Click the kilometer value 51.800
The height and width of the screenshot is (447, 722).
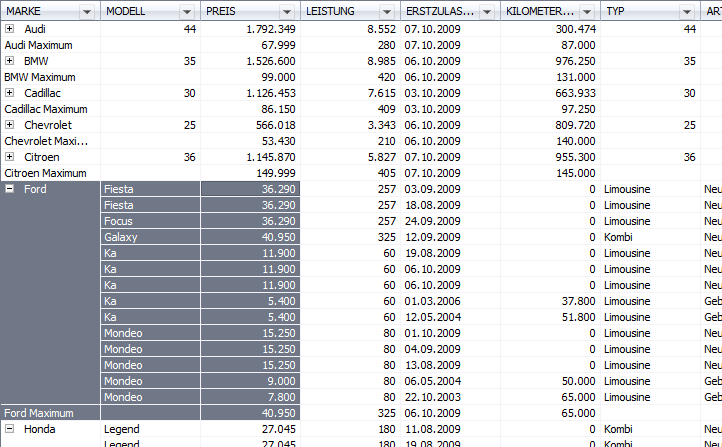tap(578, 317)
